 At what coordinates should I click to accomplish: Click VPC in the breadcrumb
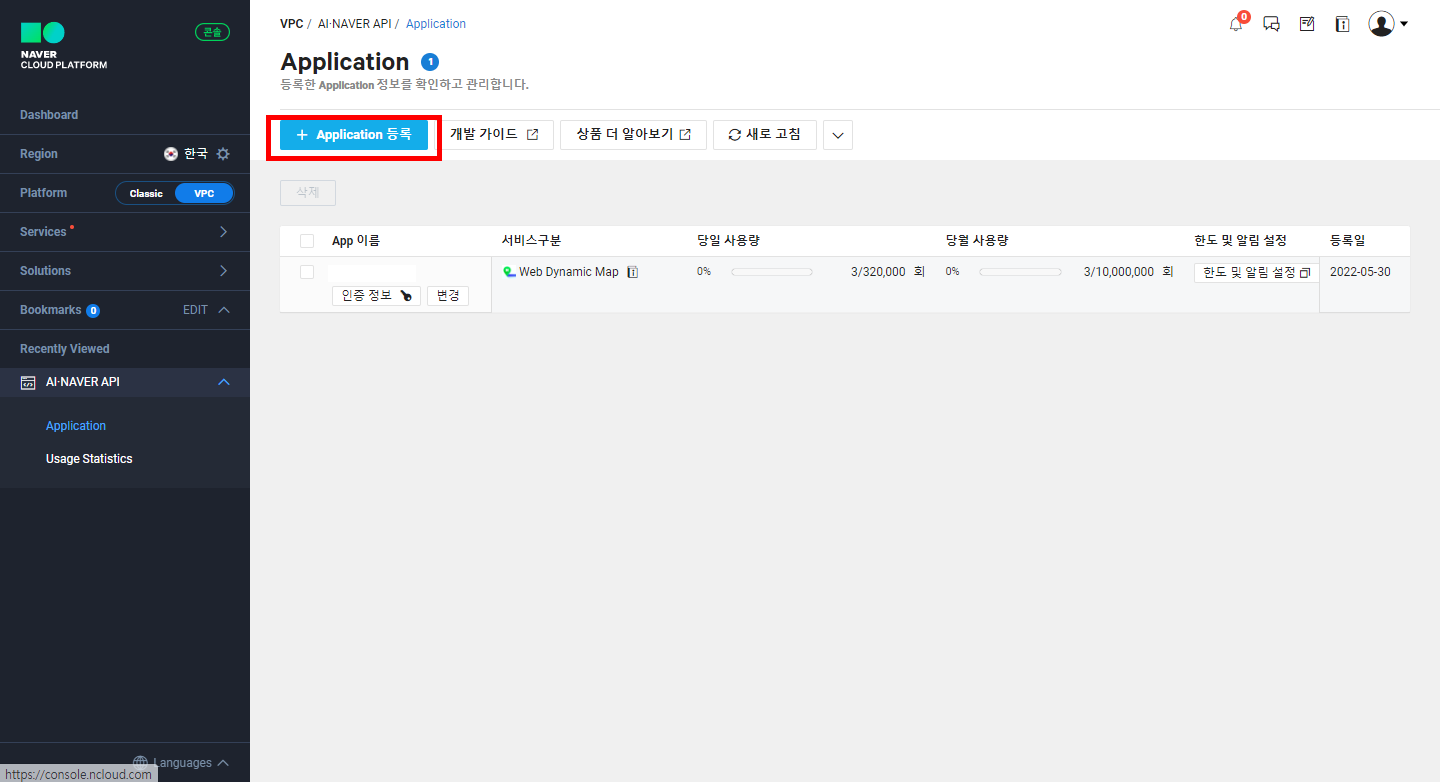click(x=291, y=24)
